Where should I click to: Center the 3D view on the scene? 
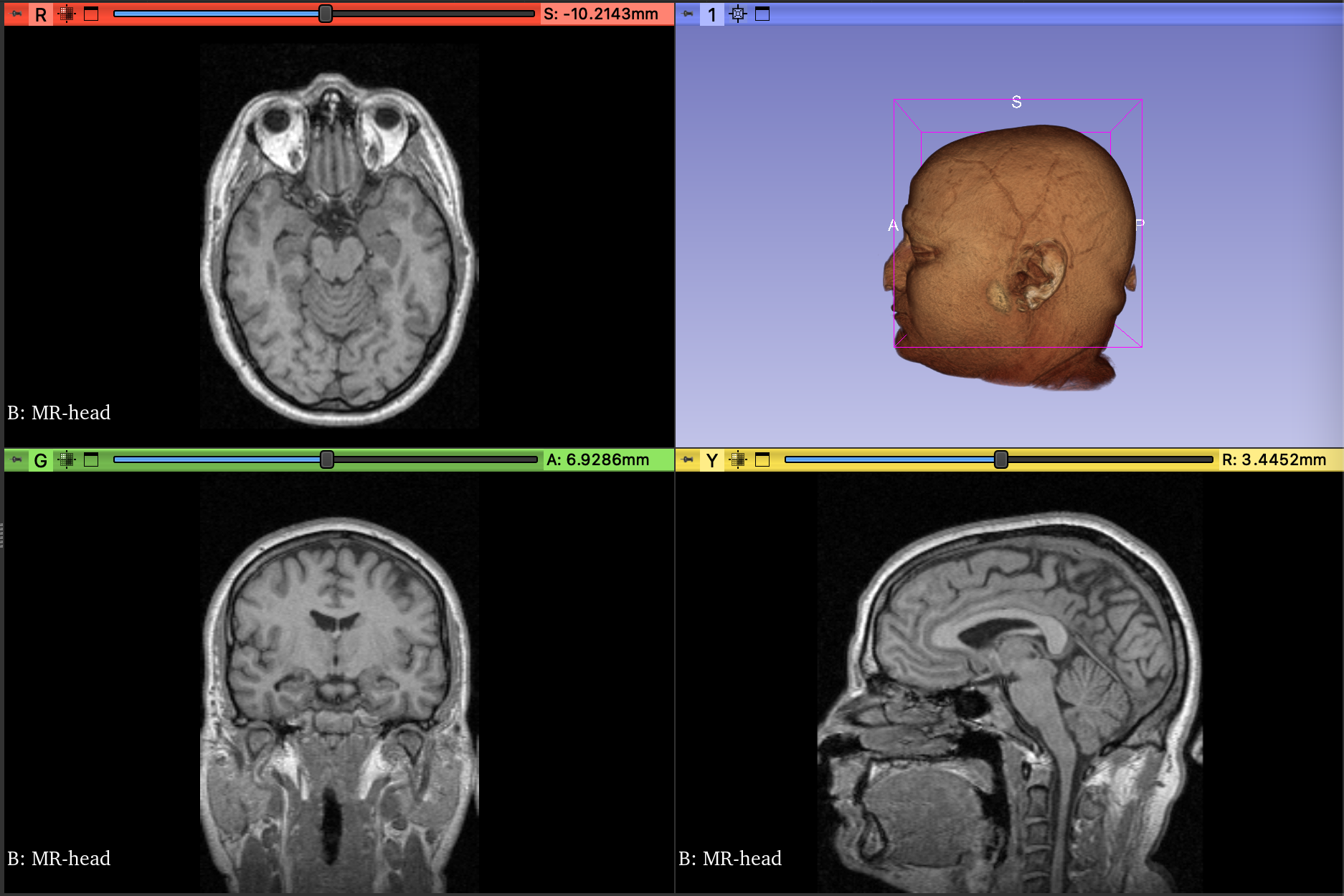pos(738,14)
